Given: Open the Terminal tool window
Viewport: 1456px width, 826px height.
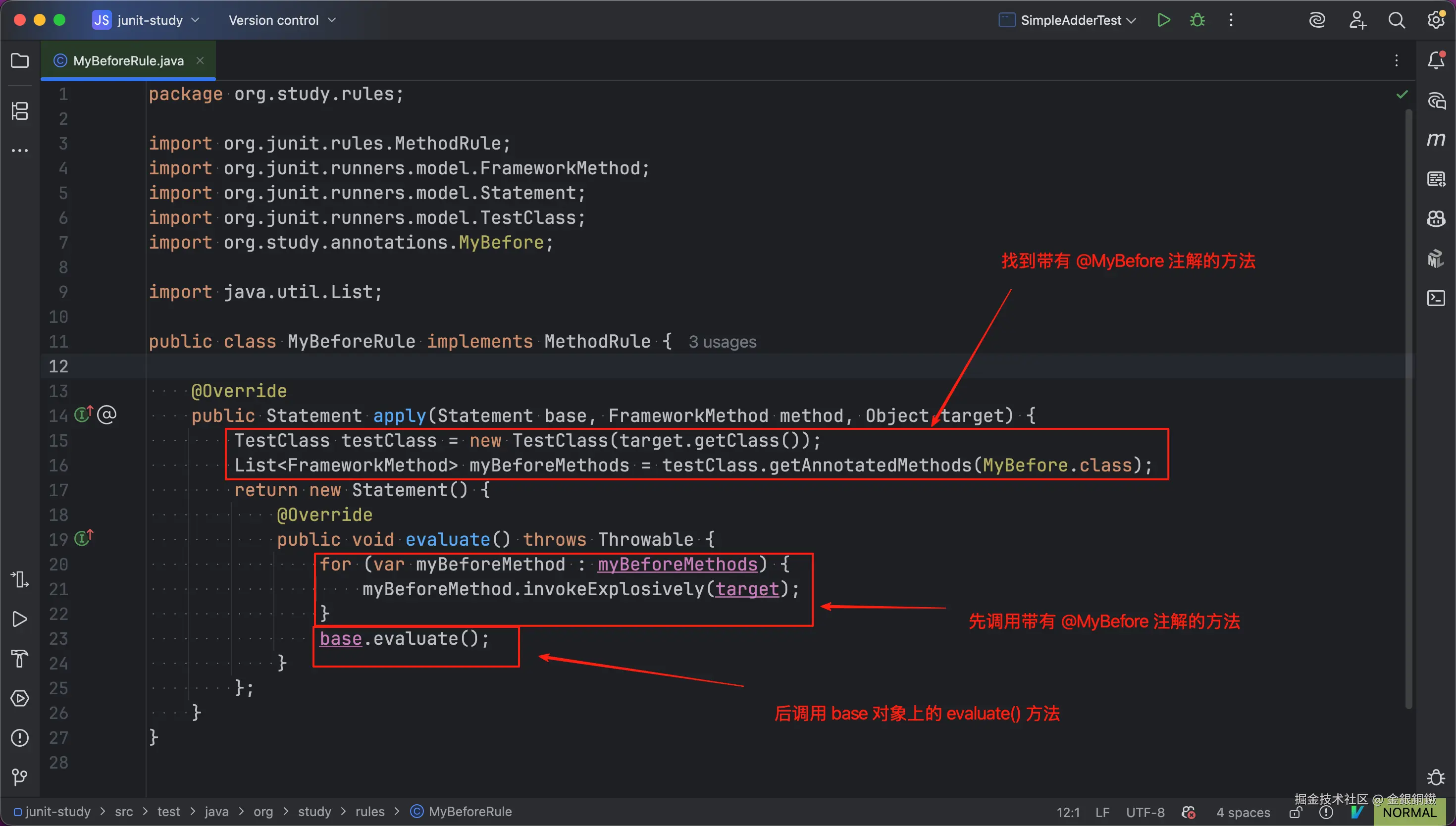Looking at the screenshot, I should [1436, 298].
